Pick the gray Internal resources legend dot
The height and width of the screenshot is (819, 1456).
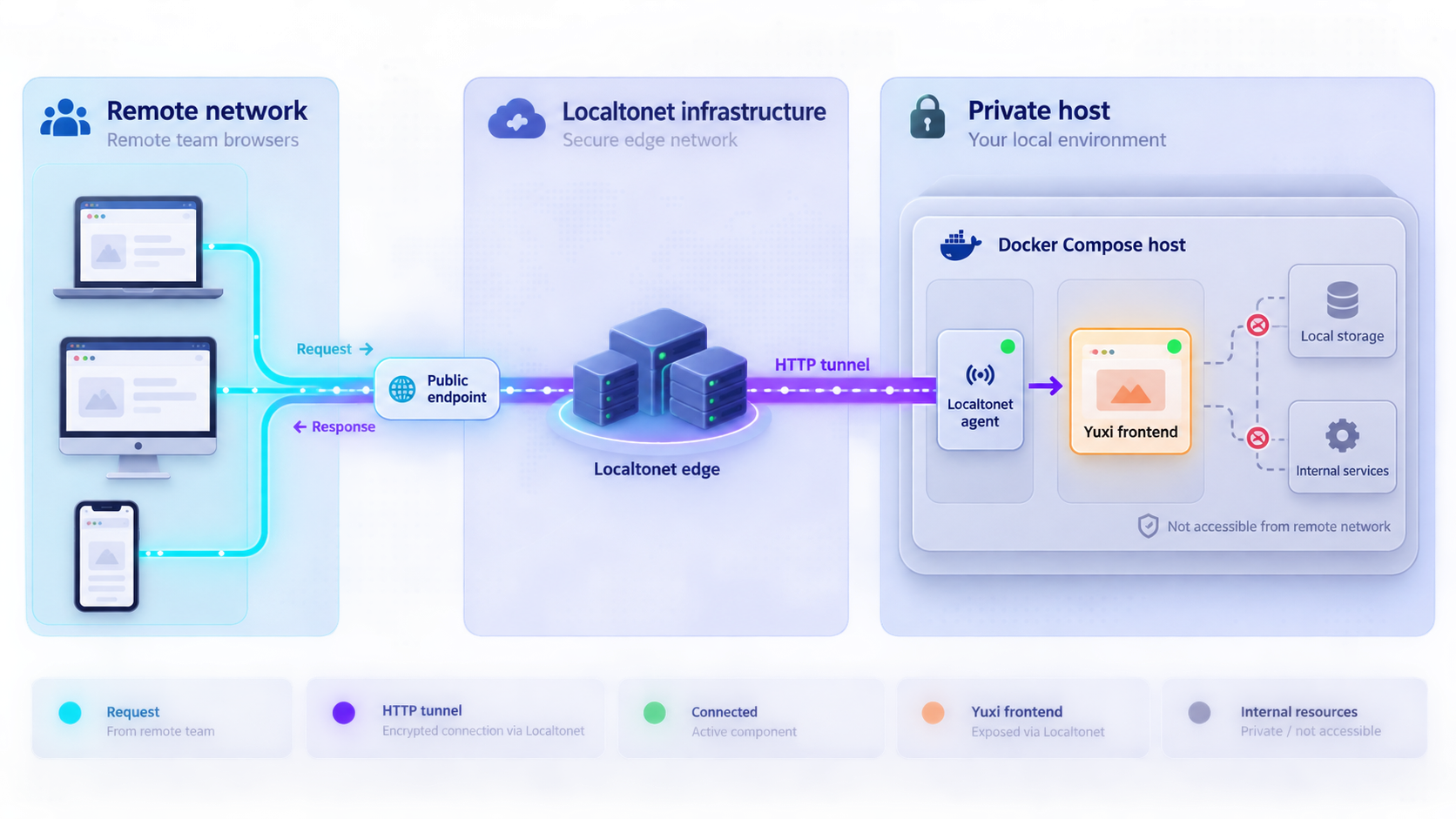click(1199, 713)
